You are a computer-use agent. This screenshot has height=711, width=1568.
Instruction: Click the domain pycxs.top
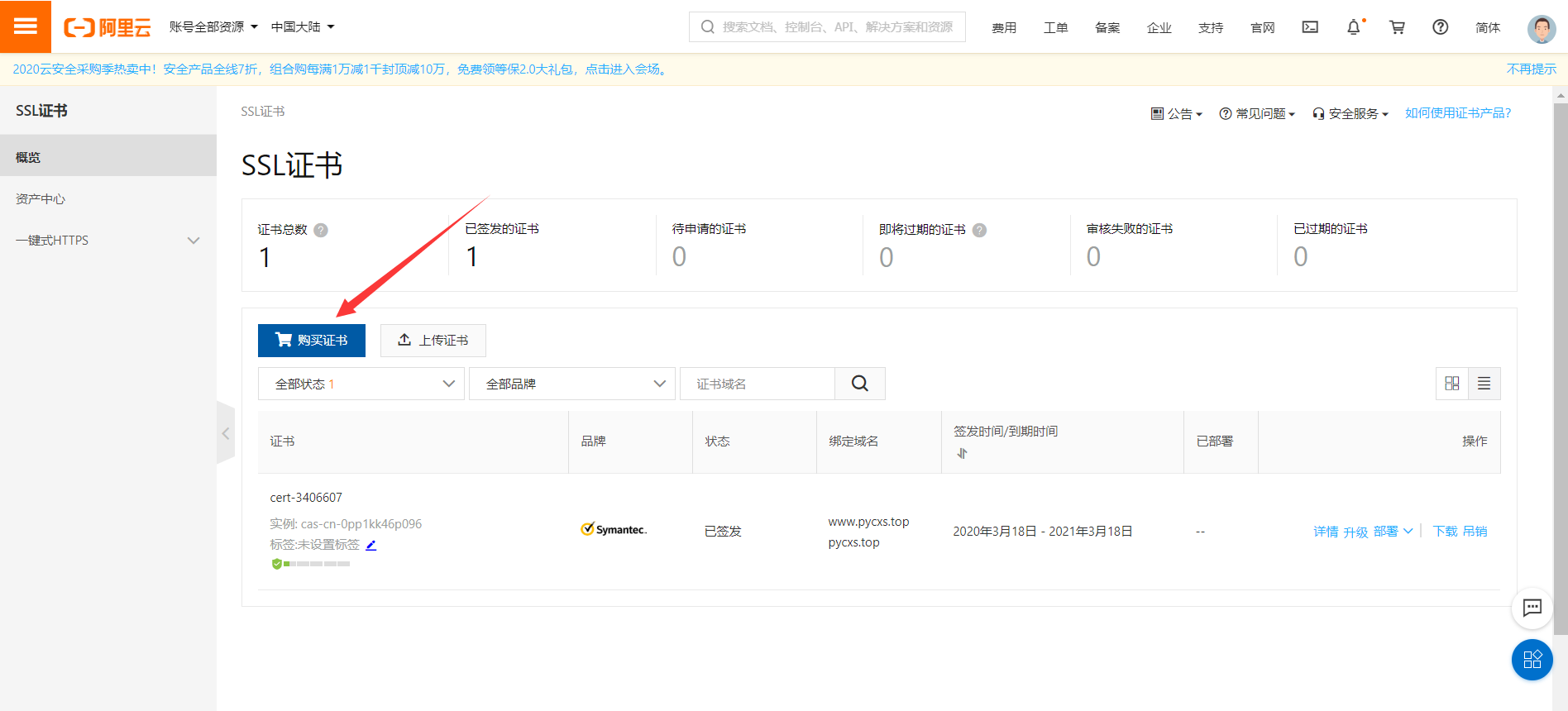point(853,542)
